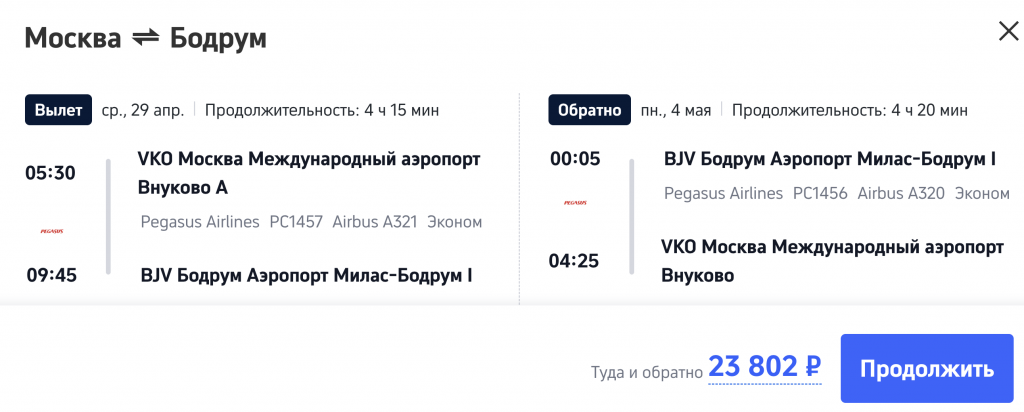Click the 23 802 ₽ price link
Viewport: 1024px width, 412px height.
point(765,368)
